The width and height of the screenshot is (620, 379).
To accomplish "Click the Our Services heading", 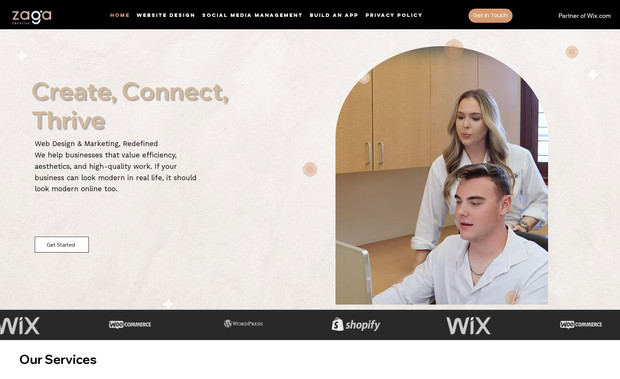I will point(58,360).
